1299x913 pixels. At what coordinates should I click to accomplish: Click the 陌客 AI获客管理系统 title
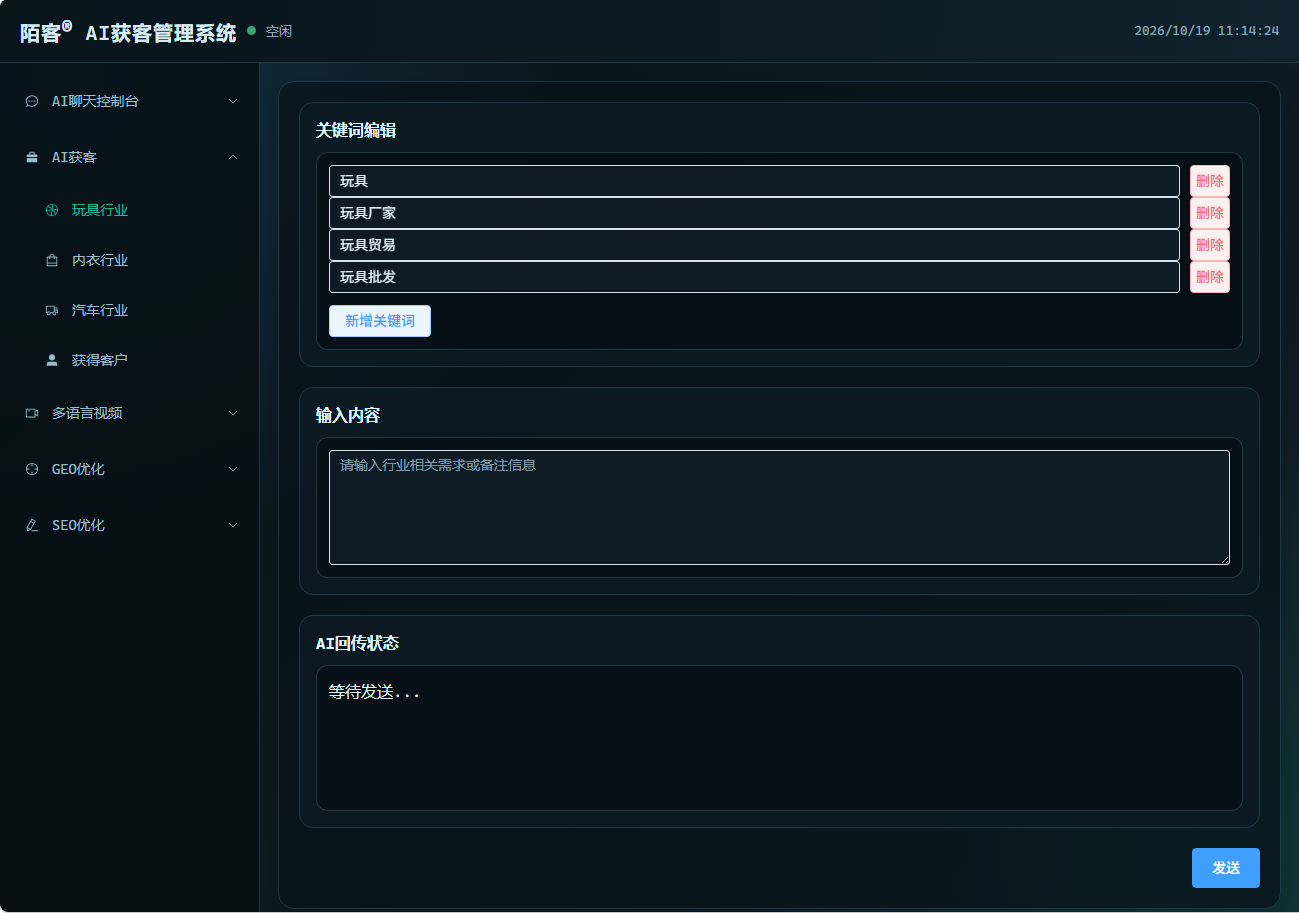tap(128, 31)
